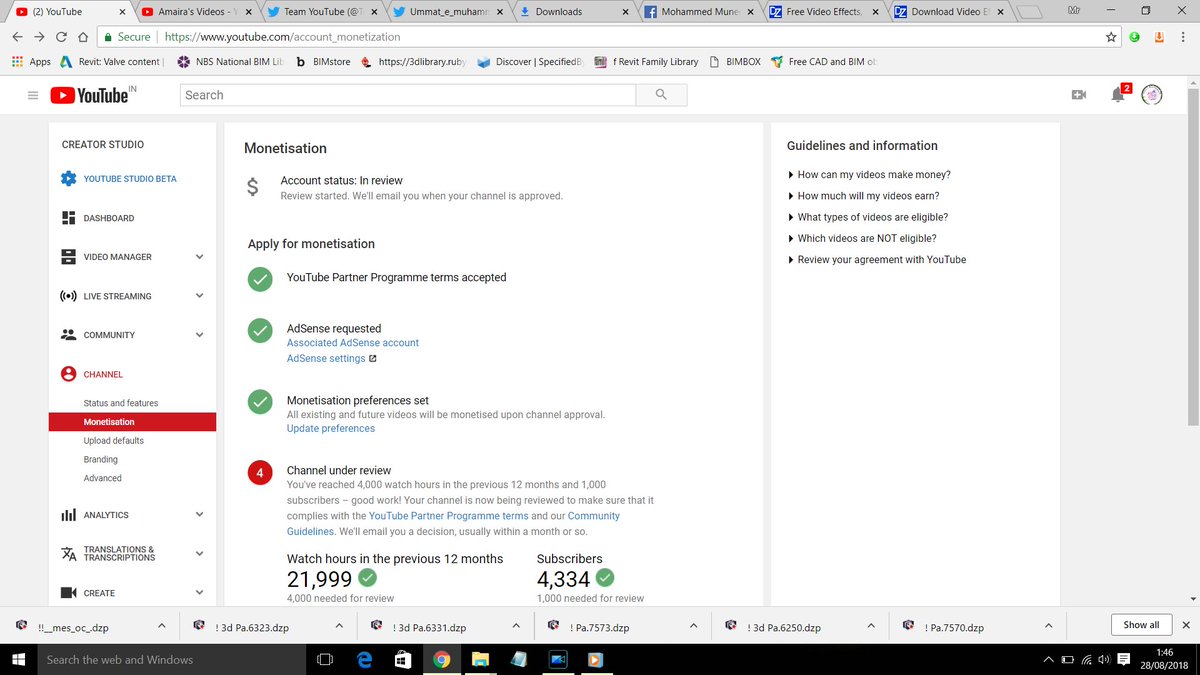
Task: Open the Windows Store taskbar icon
Action: click(403, 660)
